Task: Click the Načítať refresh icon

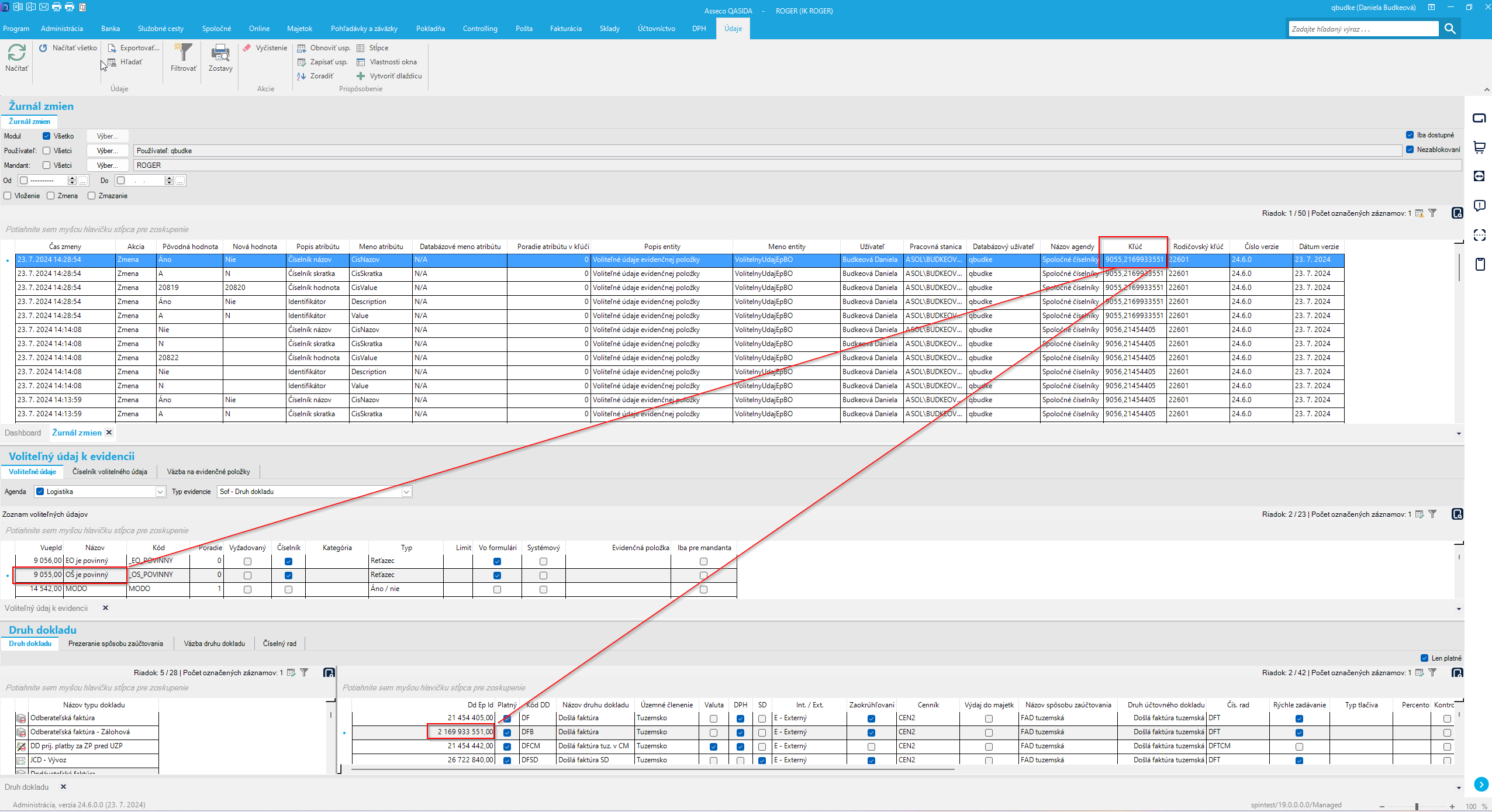Action: click(x=16, y=53)
